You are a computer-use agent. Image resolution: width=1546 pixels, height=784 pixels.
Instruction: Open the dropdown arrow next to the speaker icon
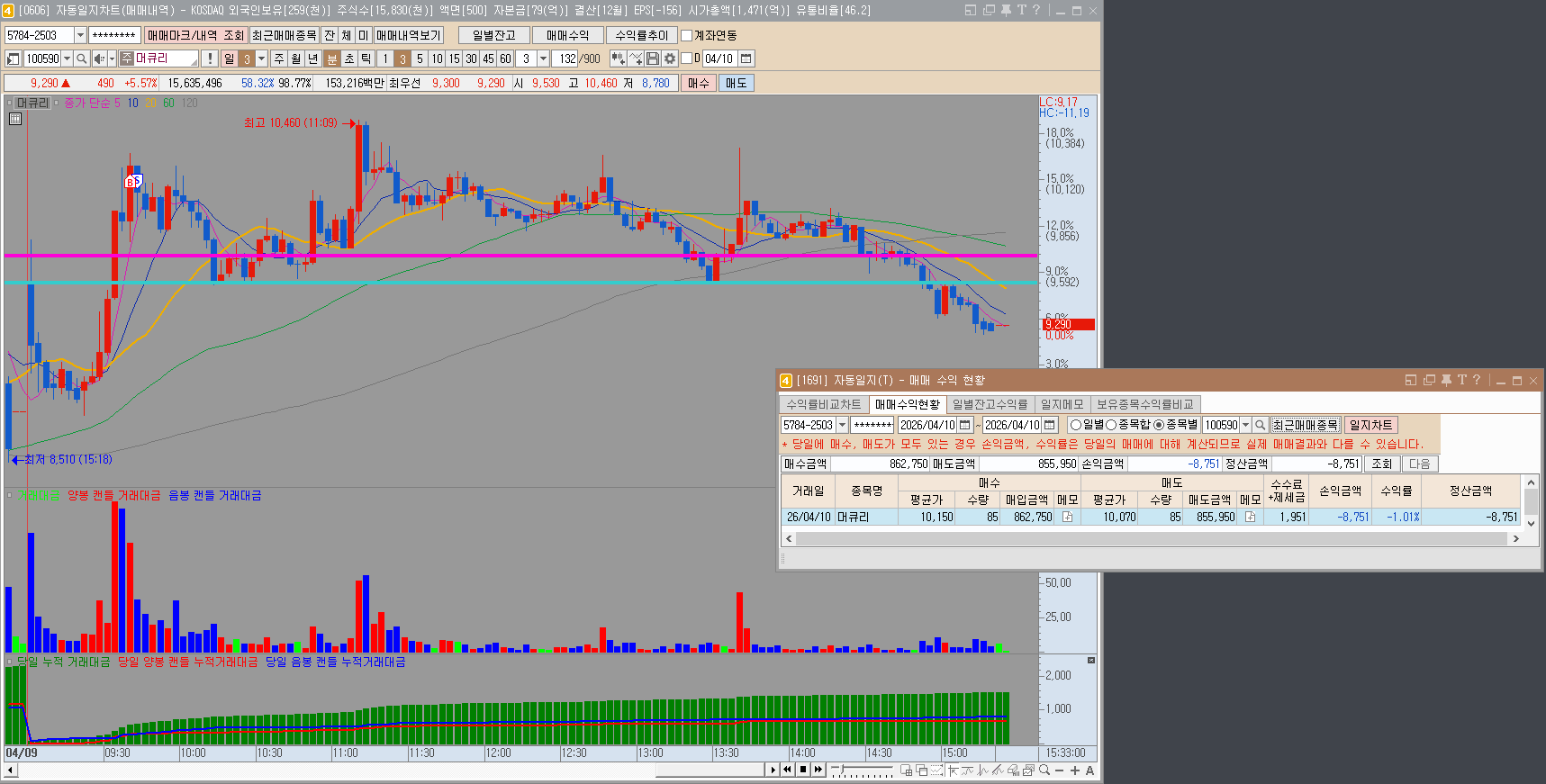coord(112,59)
